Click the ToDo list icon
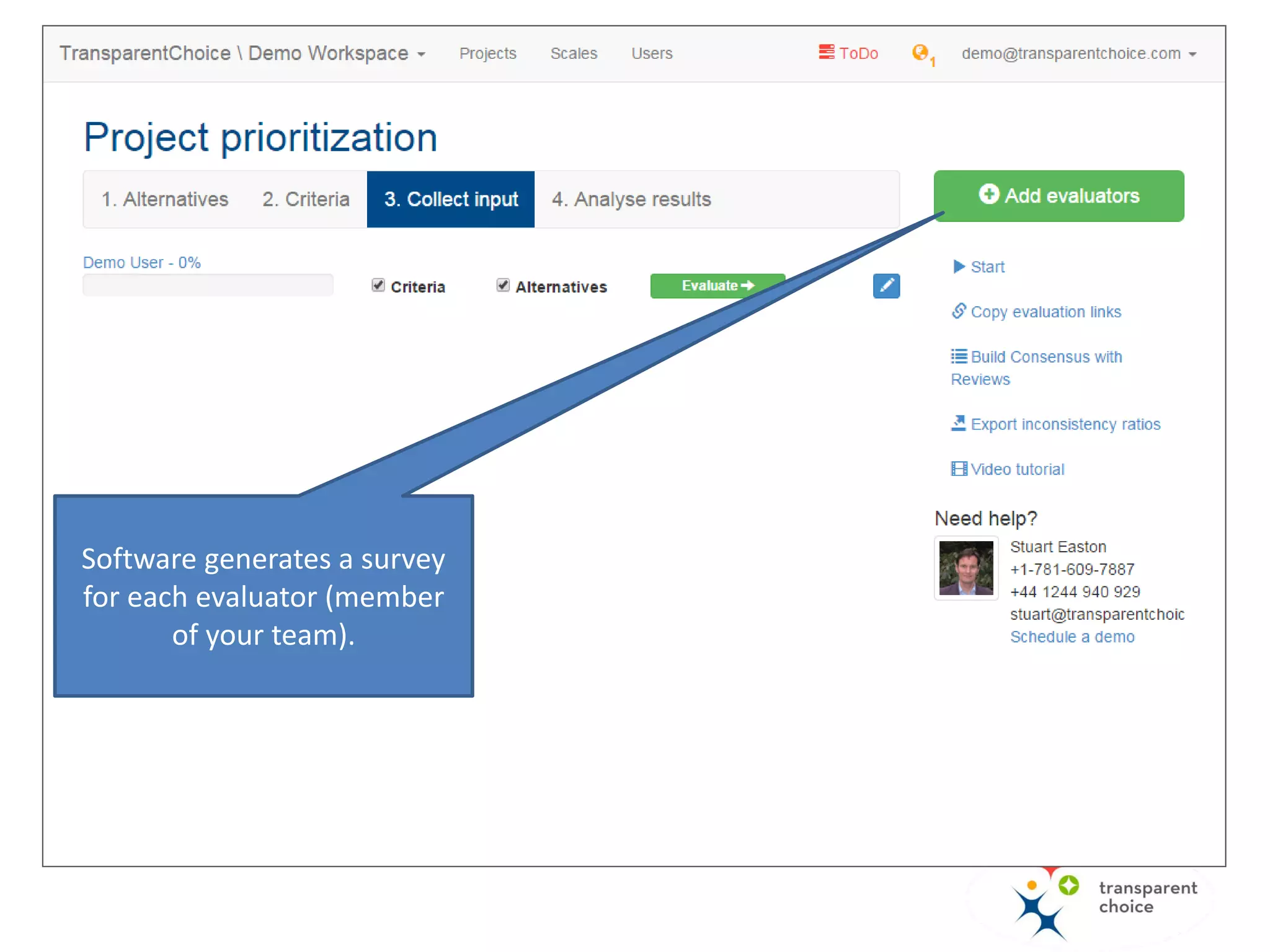Screen dimensions: 1270x952 pyautogui.click(x=826, y=52)
